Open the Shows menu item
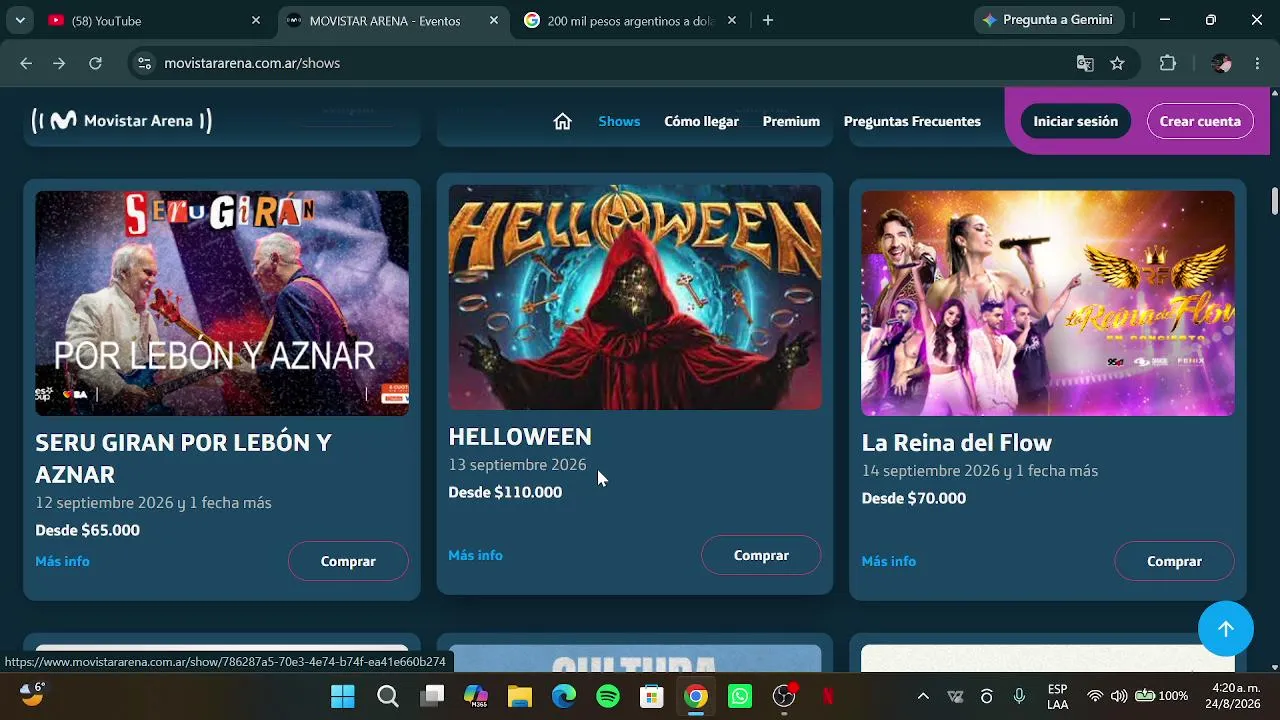The height and width of the screenshot is (720, 1280). [619, 121]
